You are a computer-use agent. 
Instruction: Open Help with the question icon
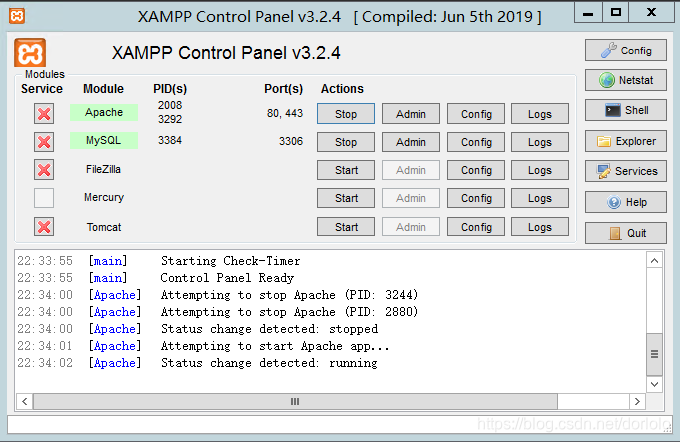[625, 202]
